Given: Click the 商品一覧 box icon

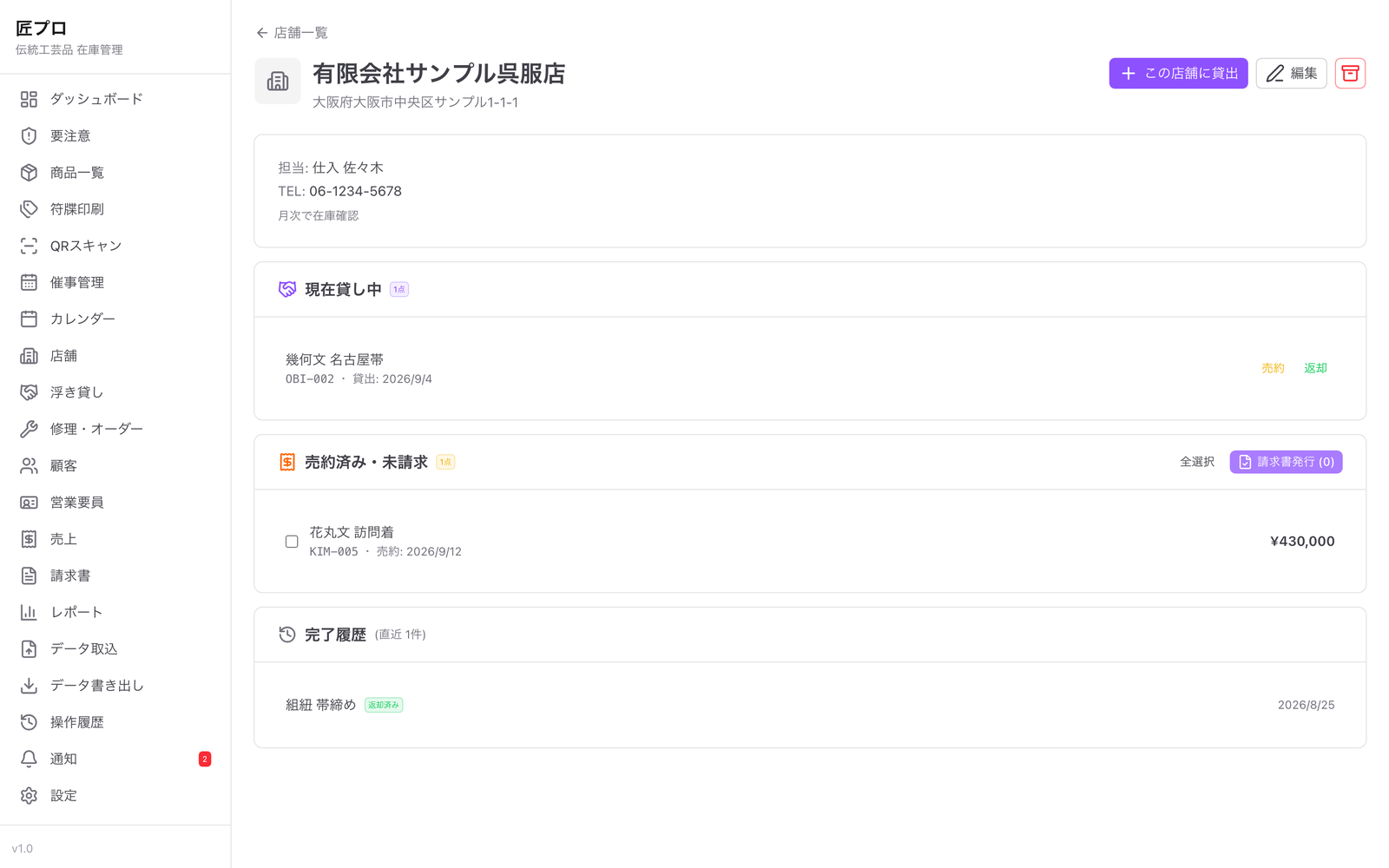Looking at the screenshot, I should (29, 173).
